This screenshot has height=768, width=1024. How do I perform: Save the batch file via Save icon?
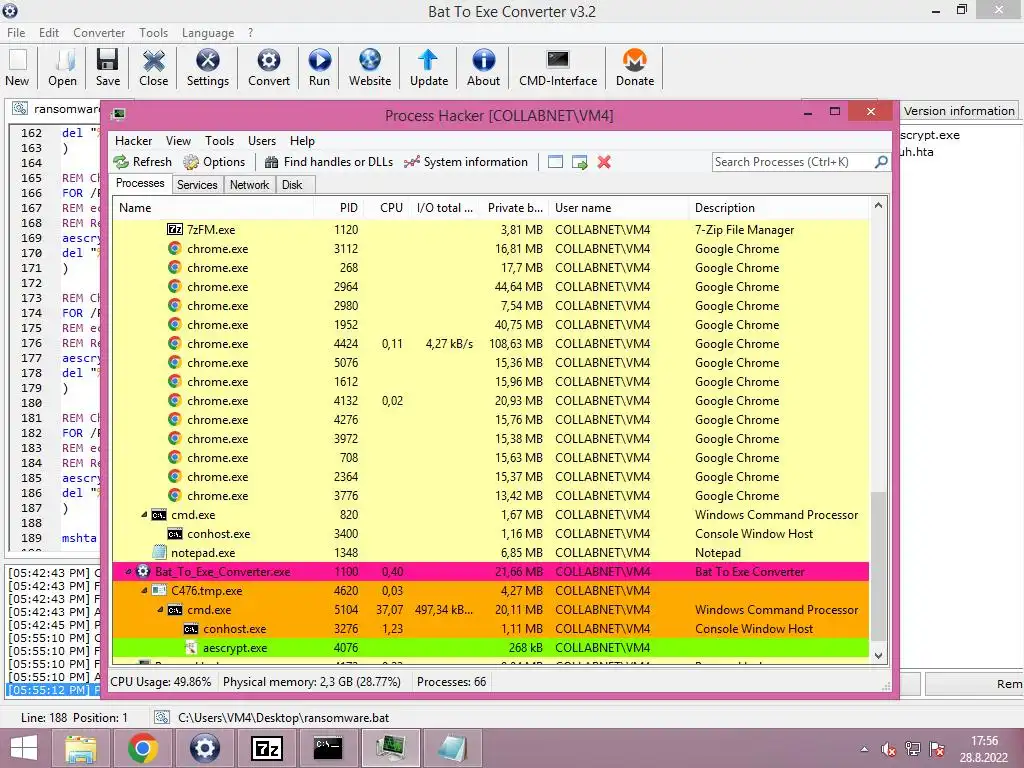108,68
